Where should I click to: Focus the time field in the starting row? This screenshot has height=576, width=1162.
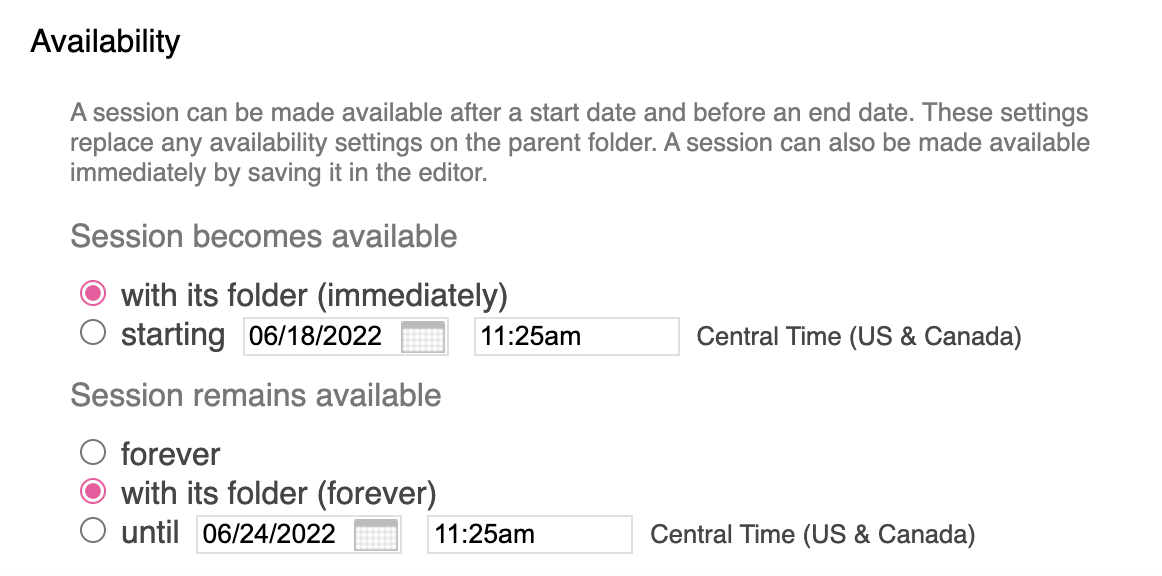pos(576,337)
